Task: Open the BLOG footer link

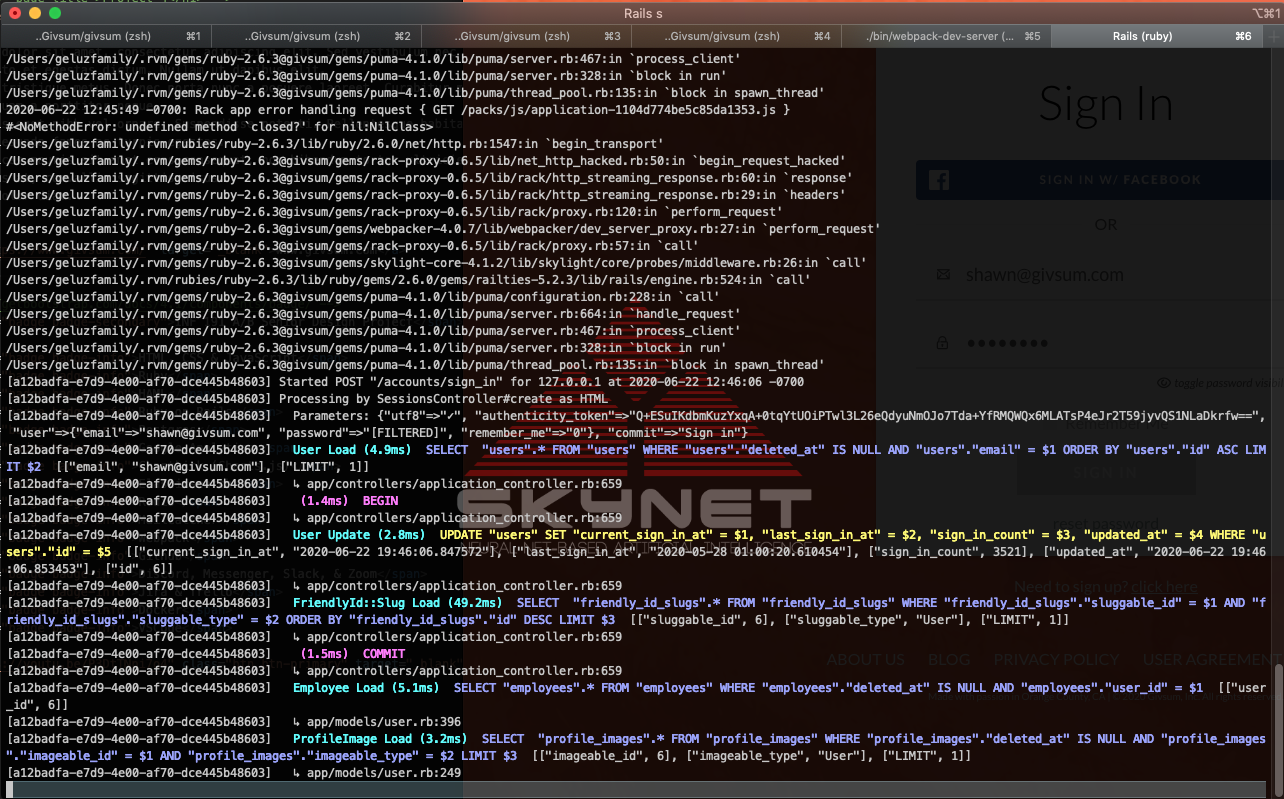Action: [x=949, y=659]
